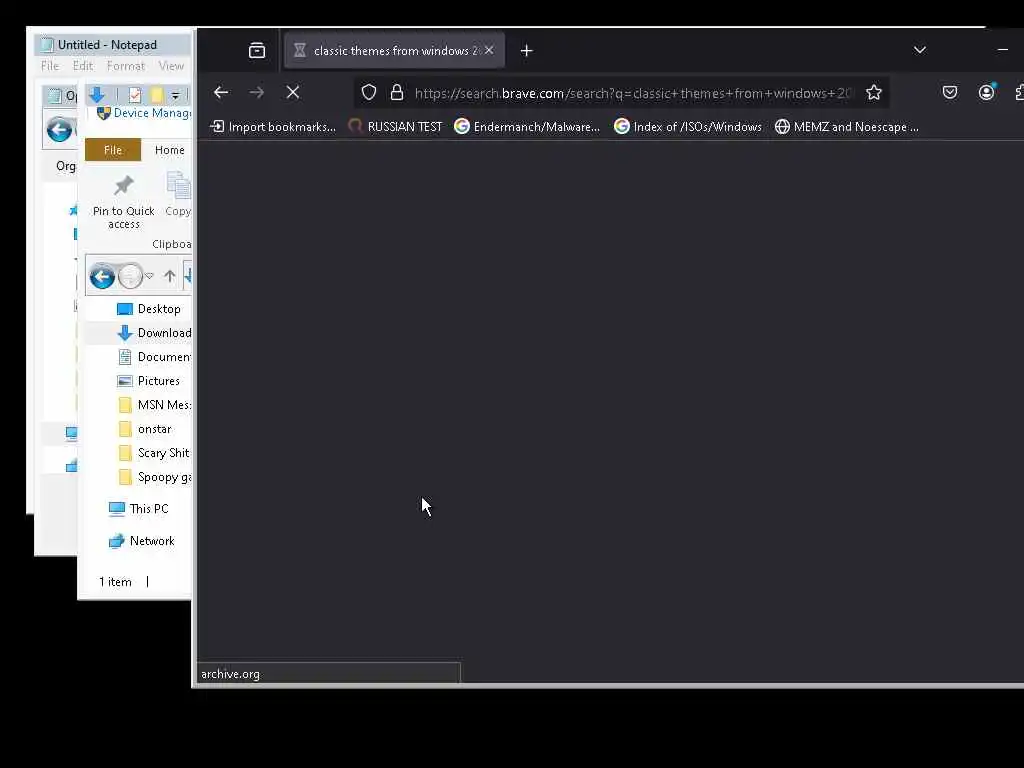Click back button in rear Open dialog

59,129
